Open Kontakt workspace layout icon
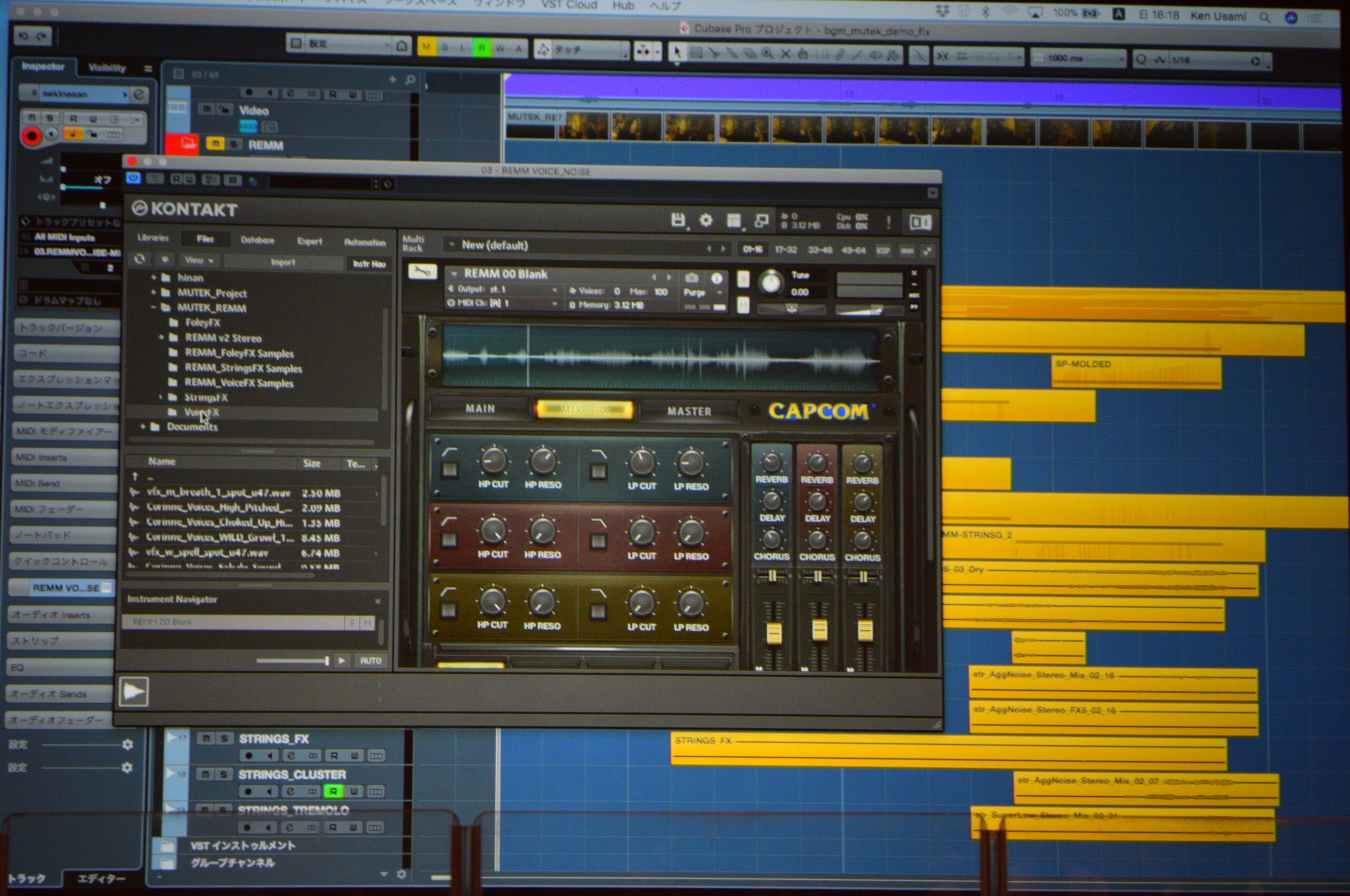Viewport: 1350px width, 896px height. point(734,220)
